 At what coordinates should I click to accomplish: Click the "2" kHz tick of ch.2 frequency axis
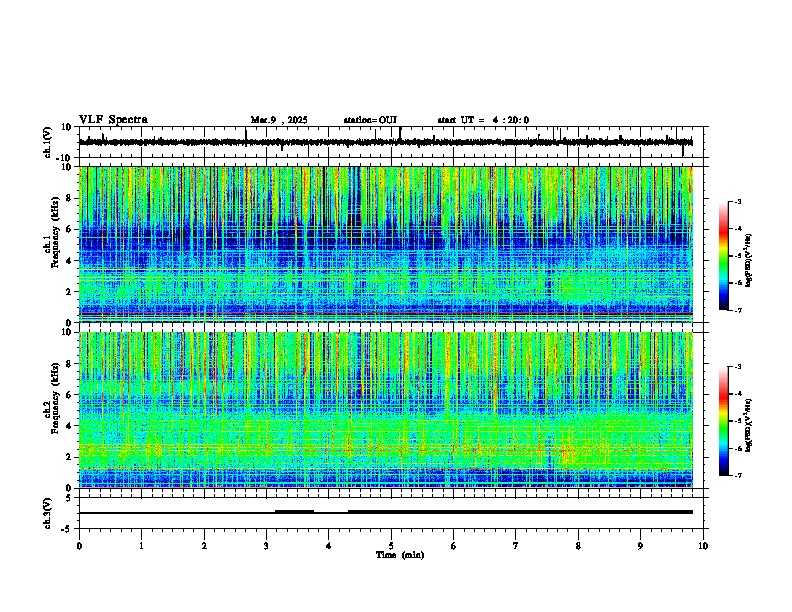[69, 457]
